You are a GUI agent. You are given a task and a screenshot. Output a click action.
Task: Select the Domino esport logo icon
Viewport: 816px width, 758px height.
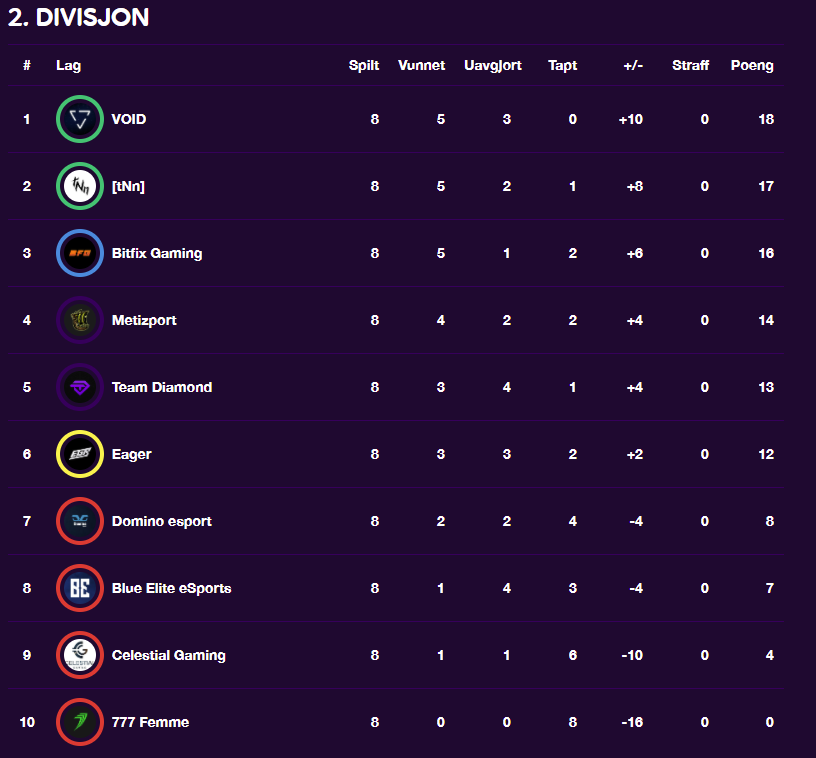[x=80, y=521]
